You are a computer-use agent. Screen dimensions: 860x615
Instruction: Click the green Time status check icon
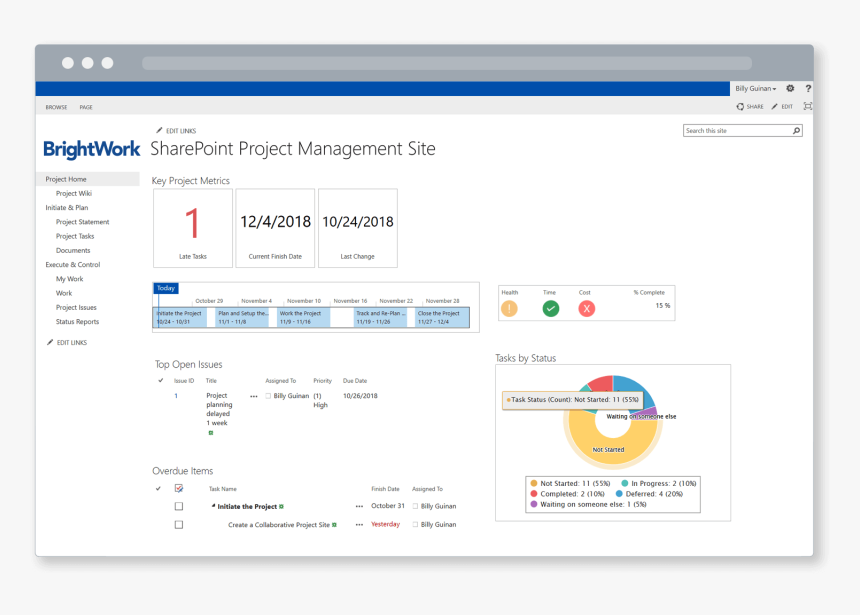click(x=550, y=308)
